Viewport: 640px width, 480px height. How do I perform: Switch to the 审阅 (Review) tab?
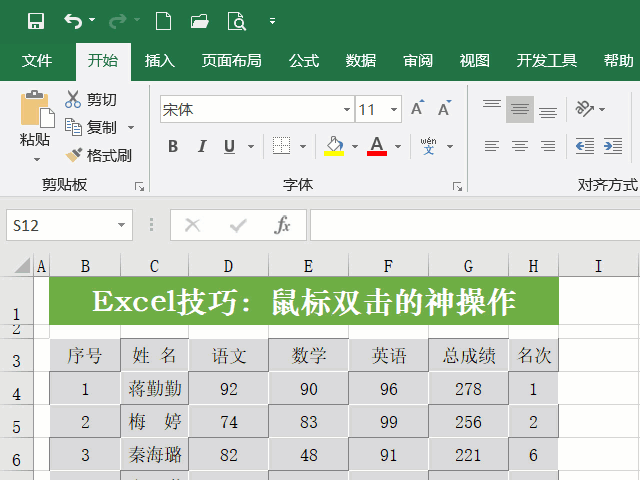[418, 61]
